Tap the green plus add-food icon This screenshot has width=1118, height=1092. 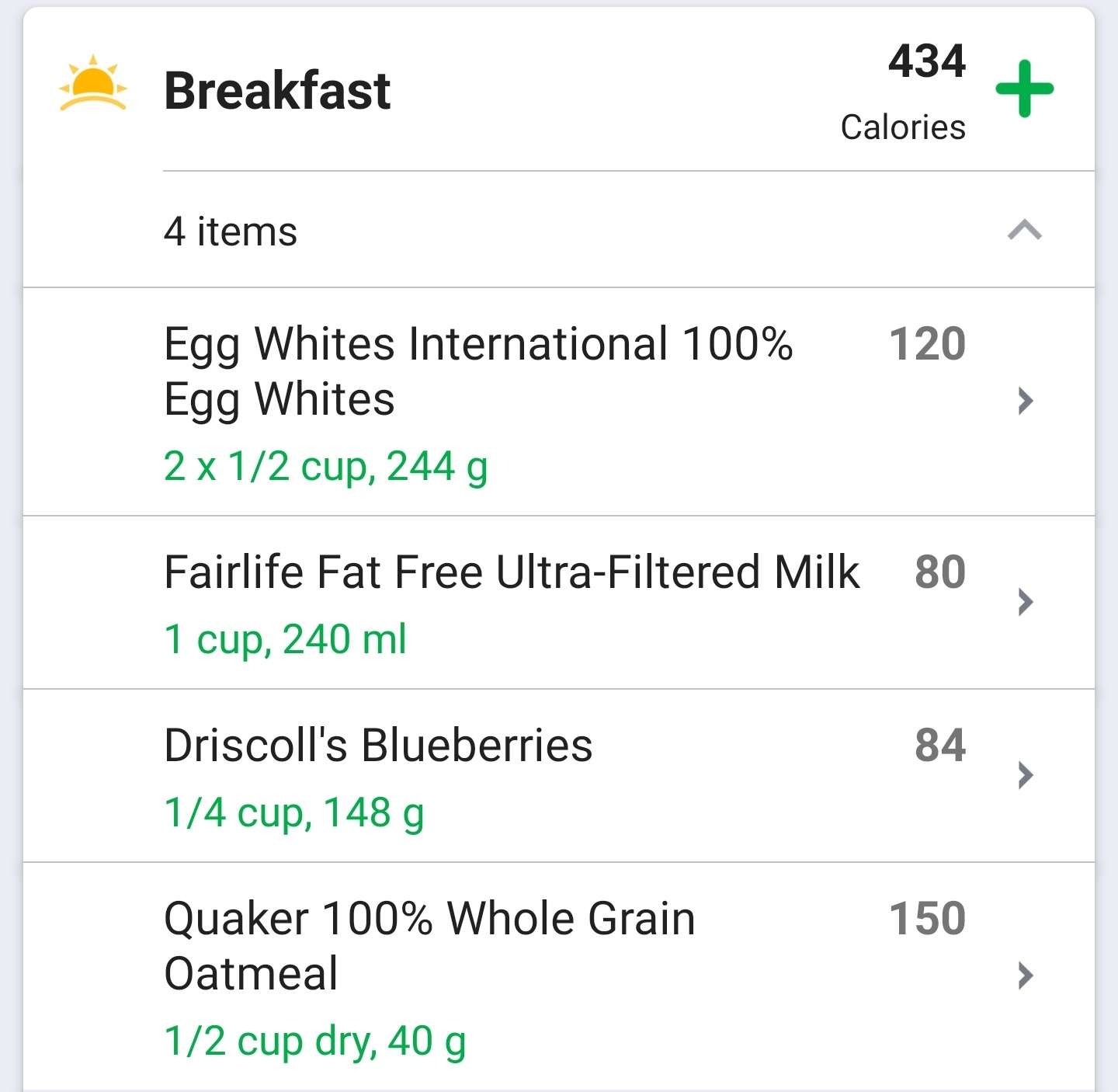coord(1024,89)
